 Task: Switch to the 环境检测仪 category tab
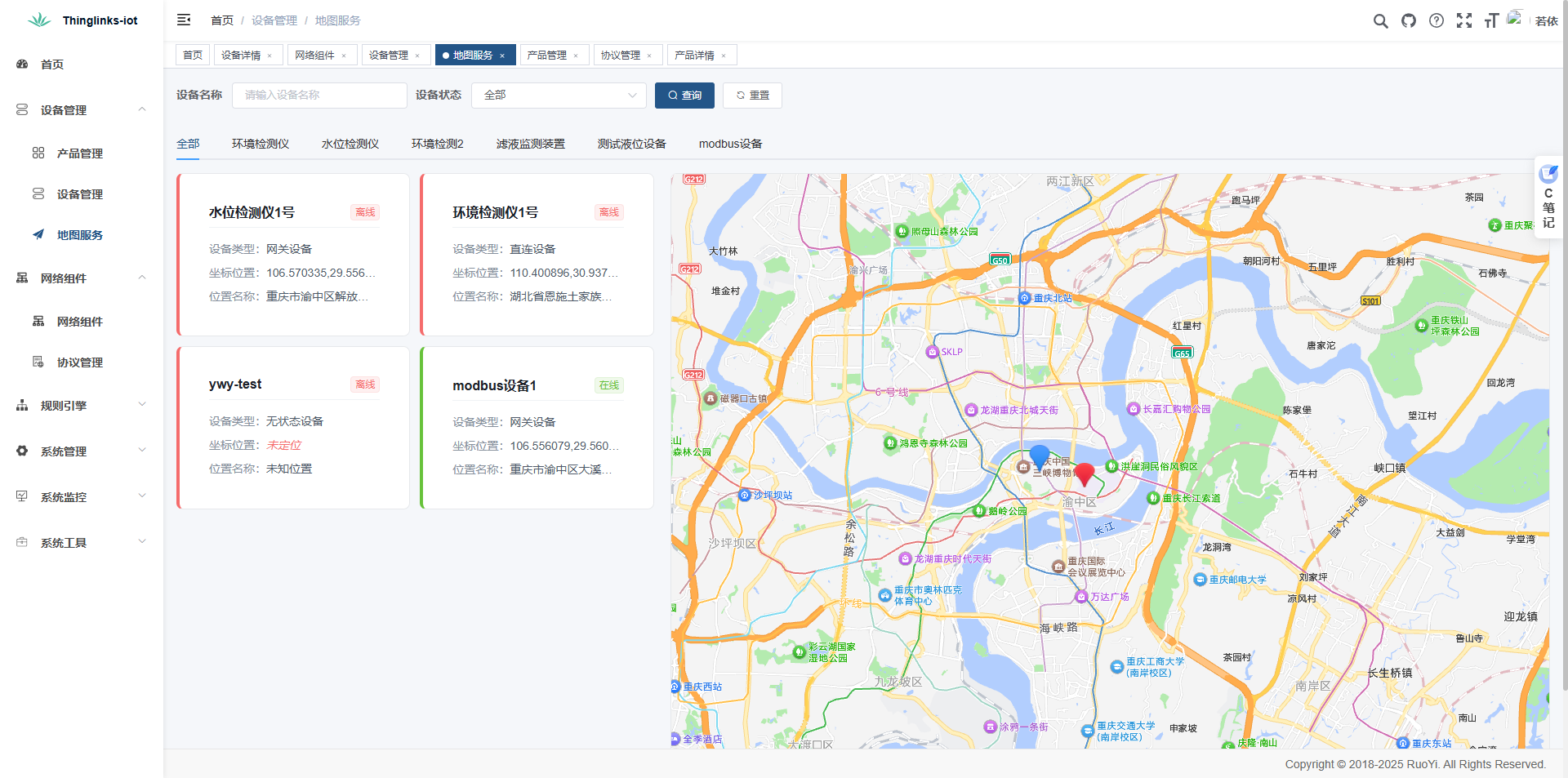tap(260, 144)
